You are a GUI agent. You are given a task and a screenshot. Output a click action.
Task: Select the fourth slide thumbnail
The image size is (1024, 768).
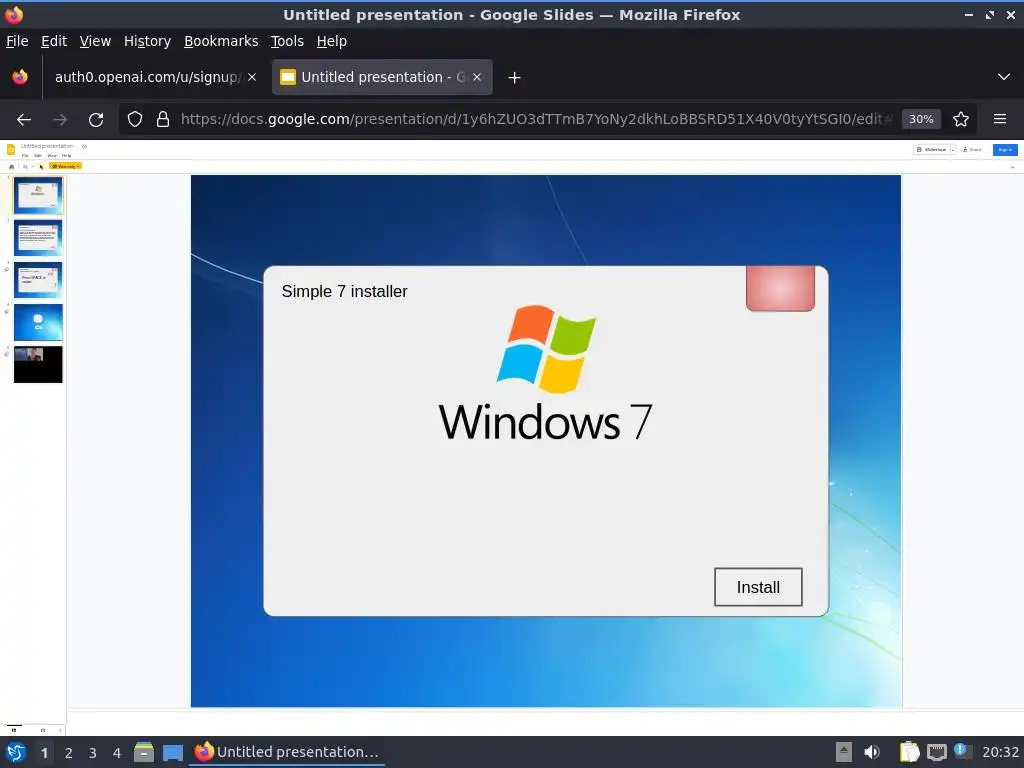click(38, 323)
